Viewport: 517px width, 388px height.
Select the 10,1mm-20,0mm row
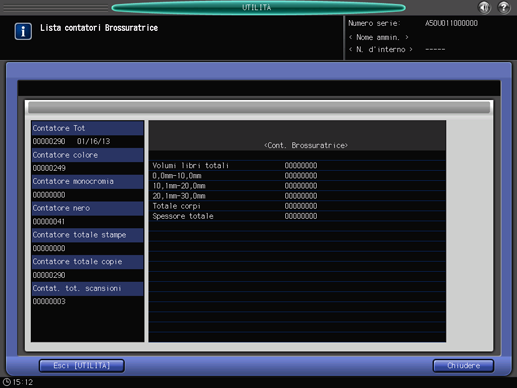coord(297,186)
